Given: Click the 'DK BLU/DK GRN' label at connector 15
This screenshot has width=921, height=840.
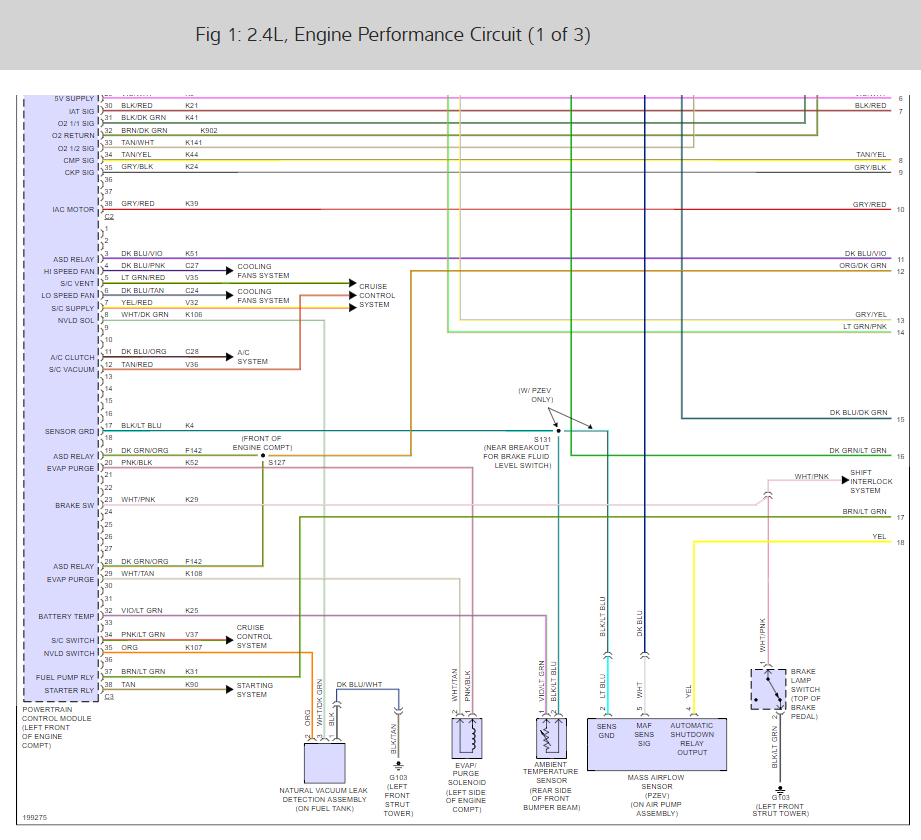Looking at the screenshot, I should [x=859, y=413].
